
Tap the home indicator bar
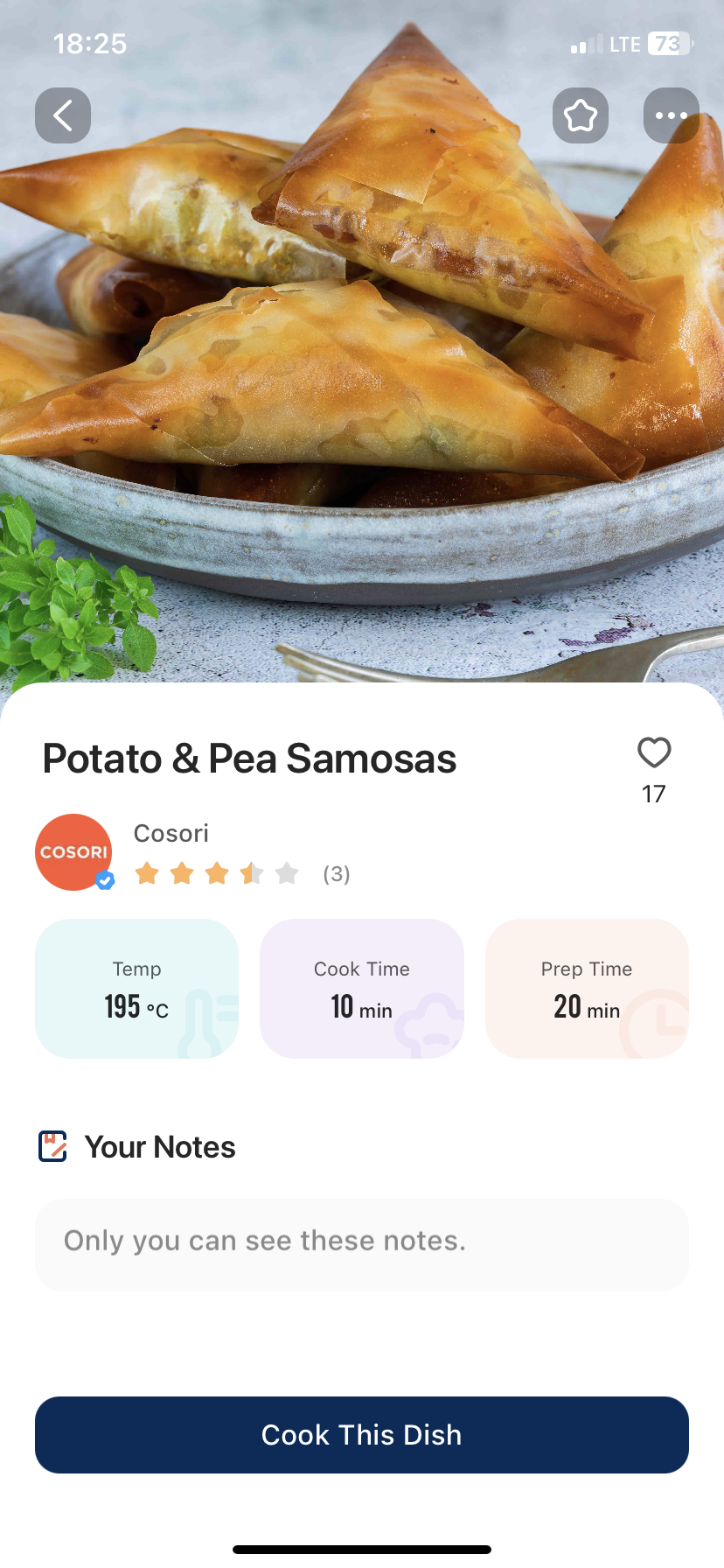click(362, 1550)
